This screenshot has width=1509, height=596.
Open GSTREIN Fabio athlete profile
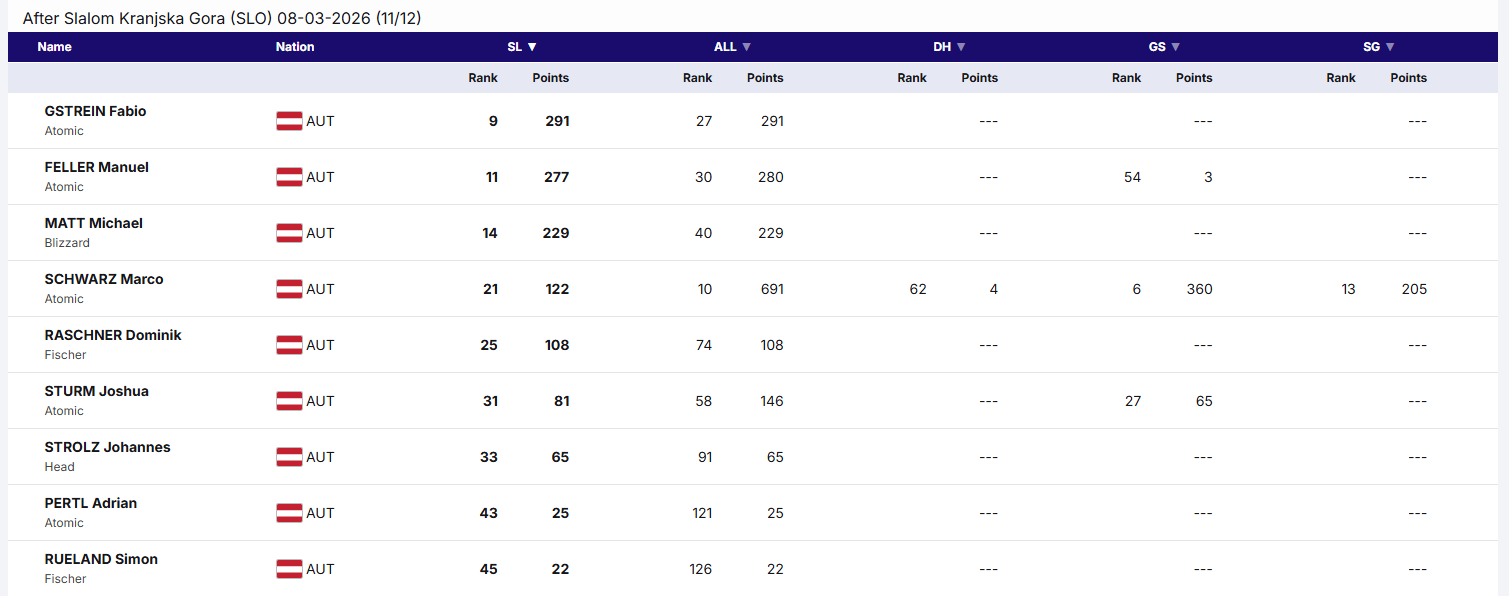click(x=95, y=111)
